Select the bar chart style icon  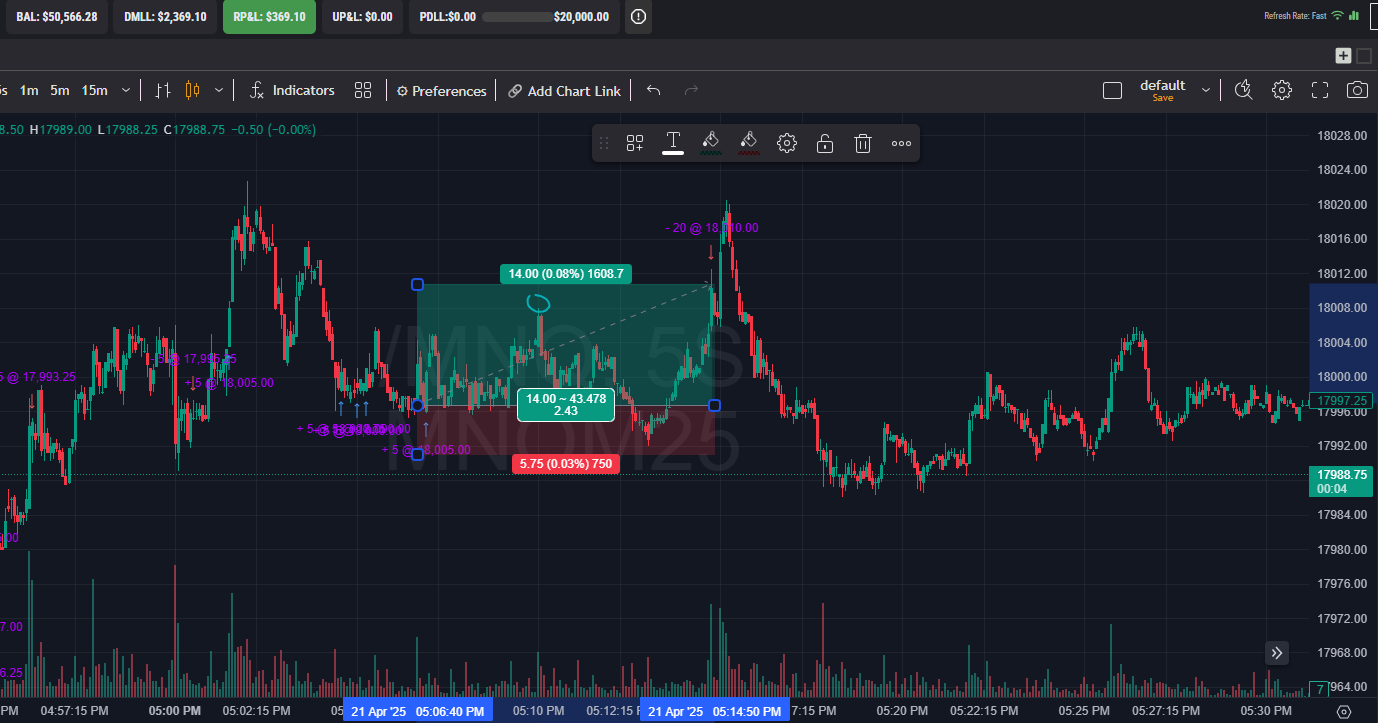coord(163,90)
